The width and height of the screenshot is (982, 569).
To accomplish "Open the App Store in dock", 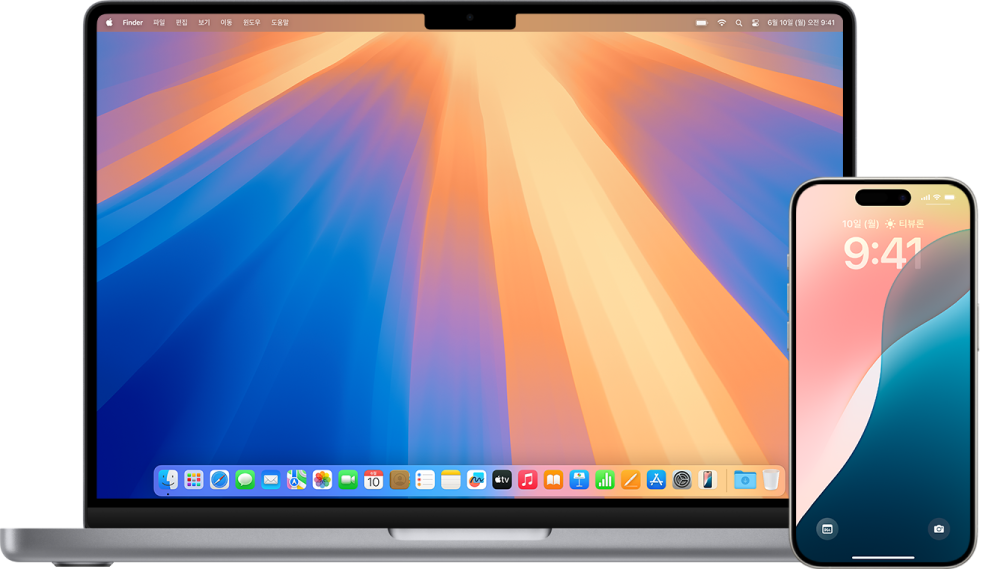I will [x=656, y=480].
